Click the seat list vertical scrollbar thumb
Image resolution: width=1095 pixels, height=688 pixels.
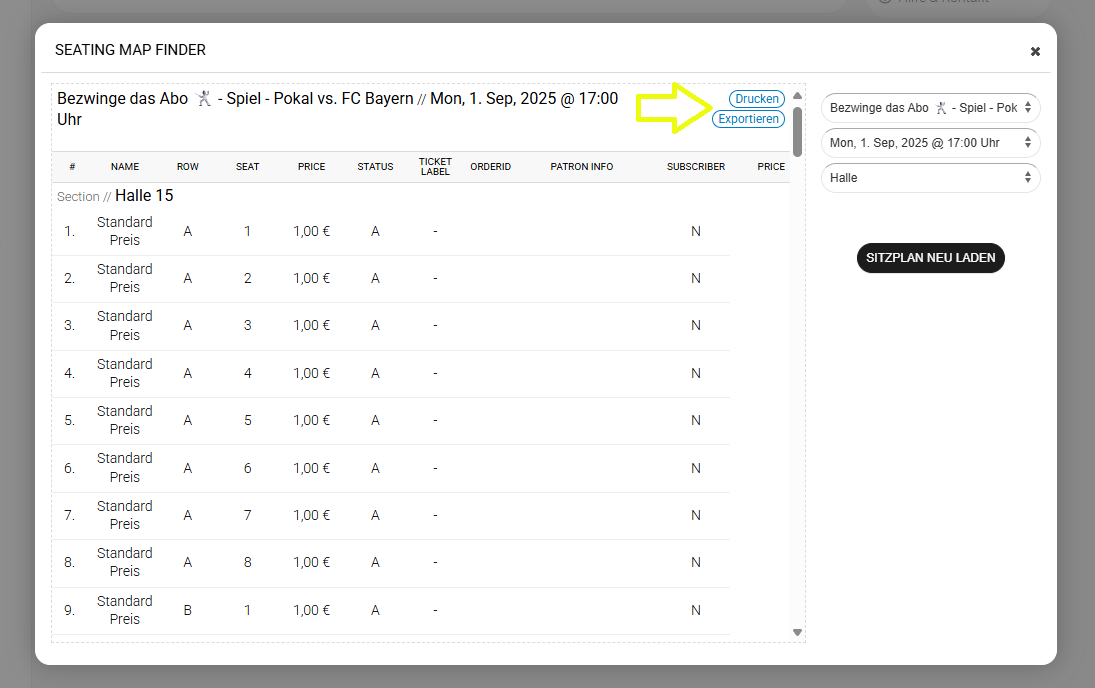[797, 131]
